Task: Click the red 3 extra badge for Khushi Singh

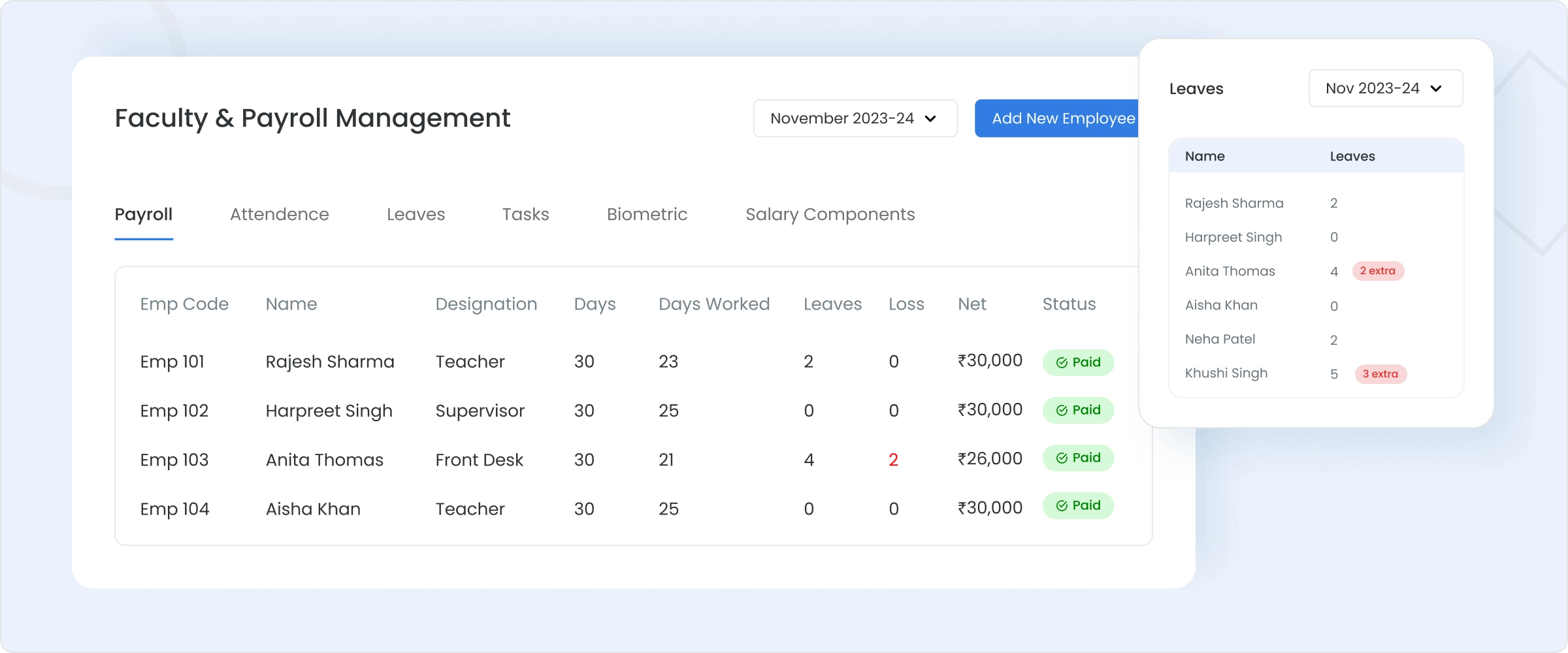Action: click(1381, 374)
